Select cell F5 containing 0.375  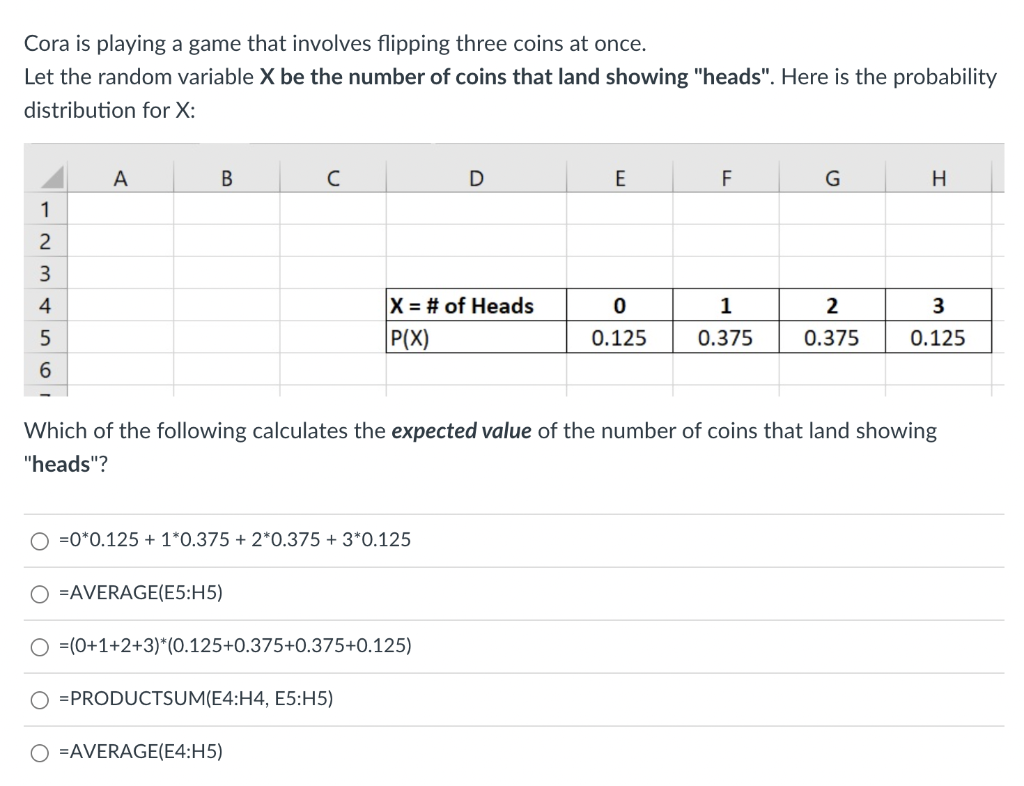(x=726, y=338)
